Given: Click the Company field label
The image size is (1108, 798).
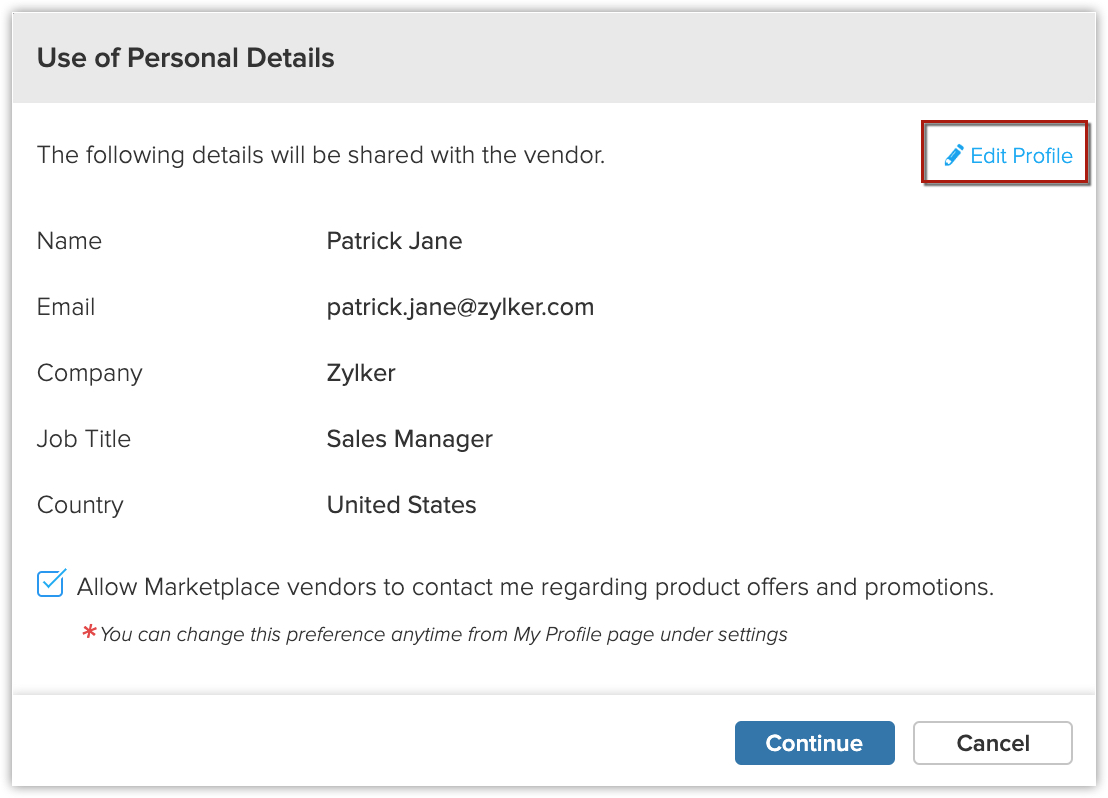Looking at the screenshot, I should (89, 373).
